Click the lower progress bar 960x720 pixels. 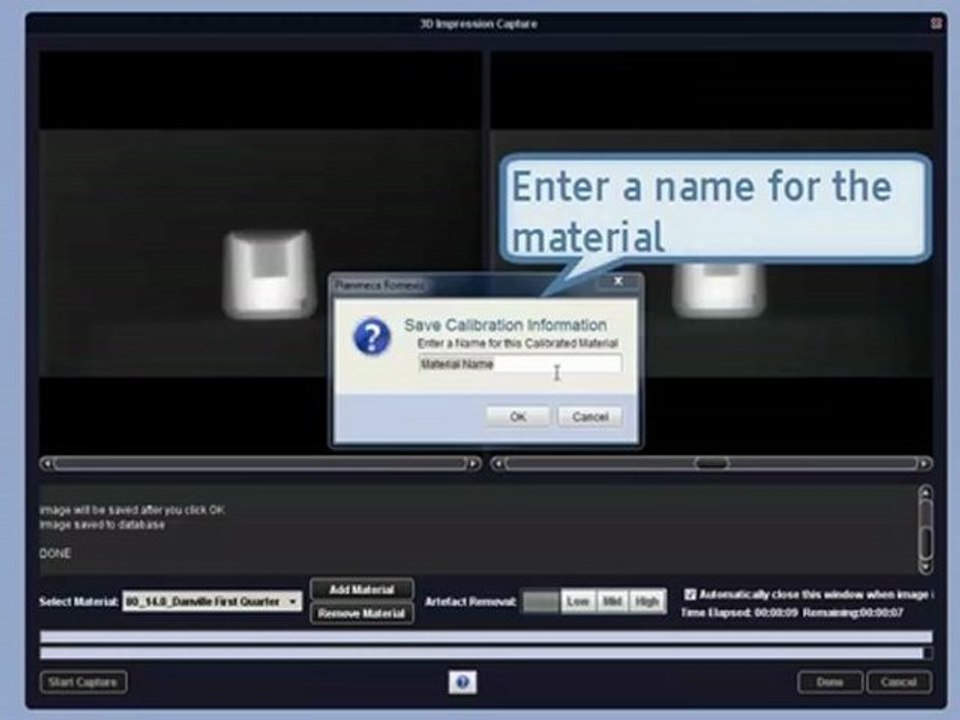486,653
